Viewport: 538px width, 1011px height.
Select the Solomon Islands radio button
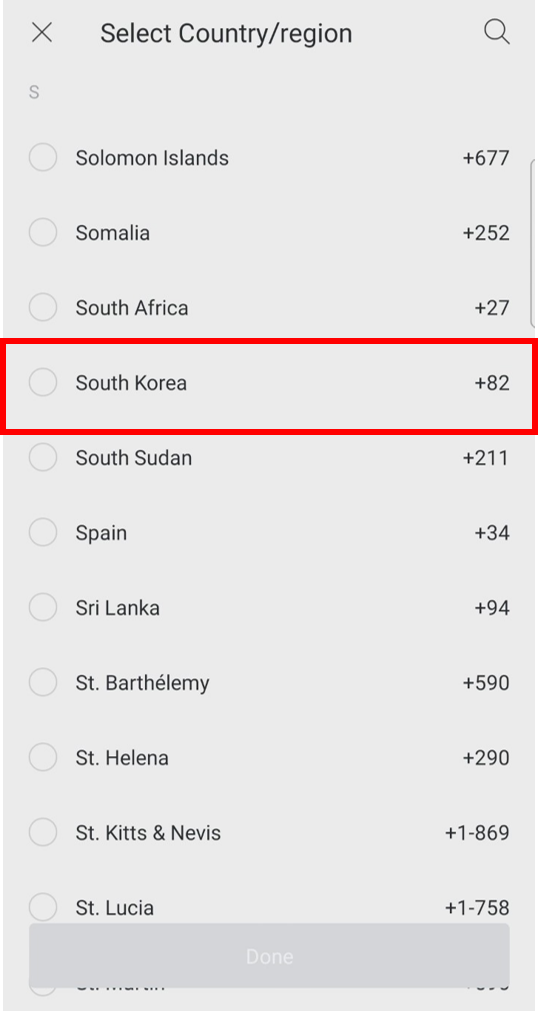point(43,157)
